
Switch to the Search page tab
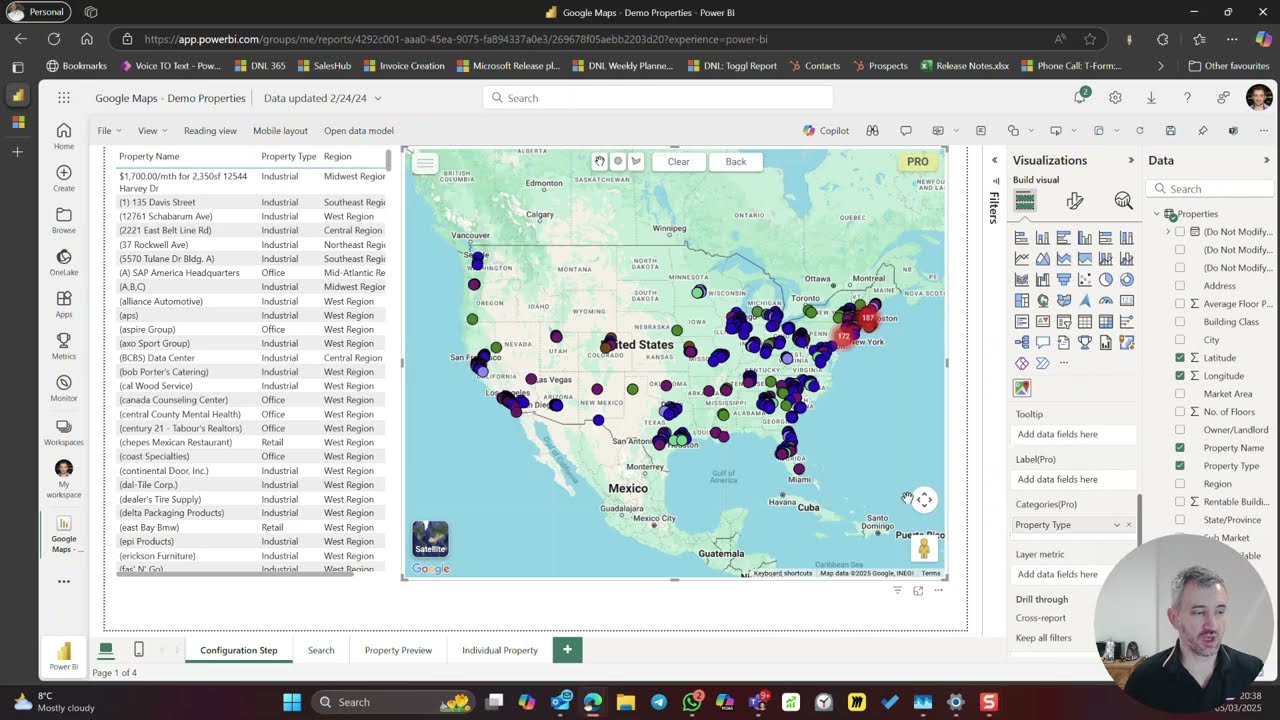pyautogui.click(x=321, y=650)
